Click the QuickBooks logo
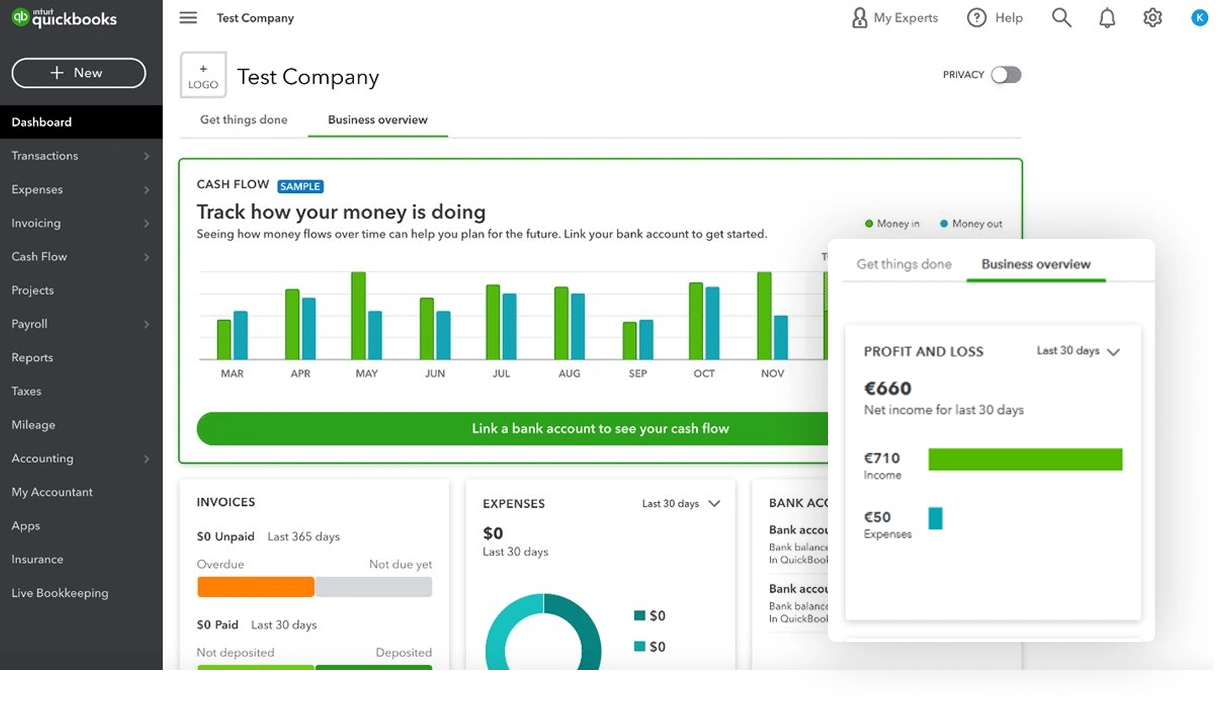 click(64, 18)
